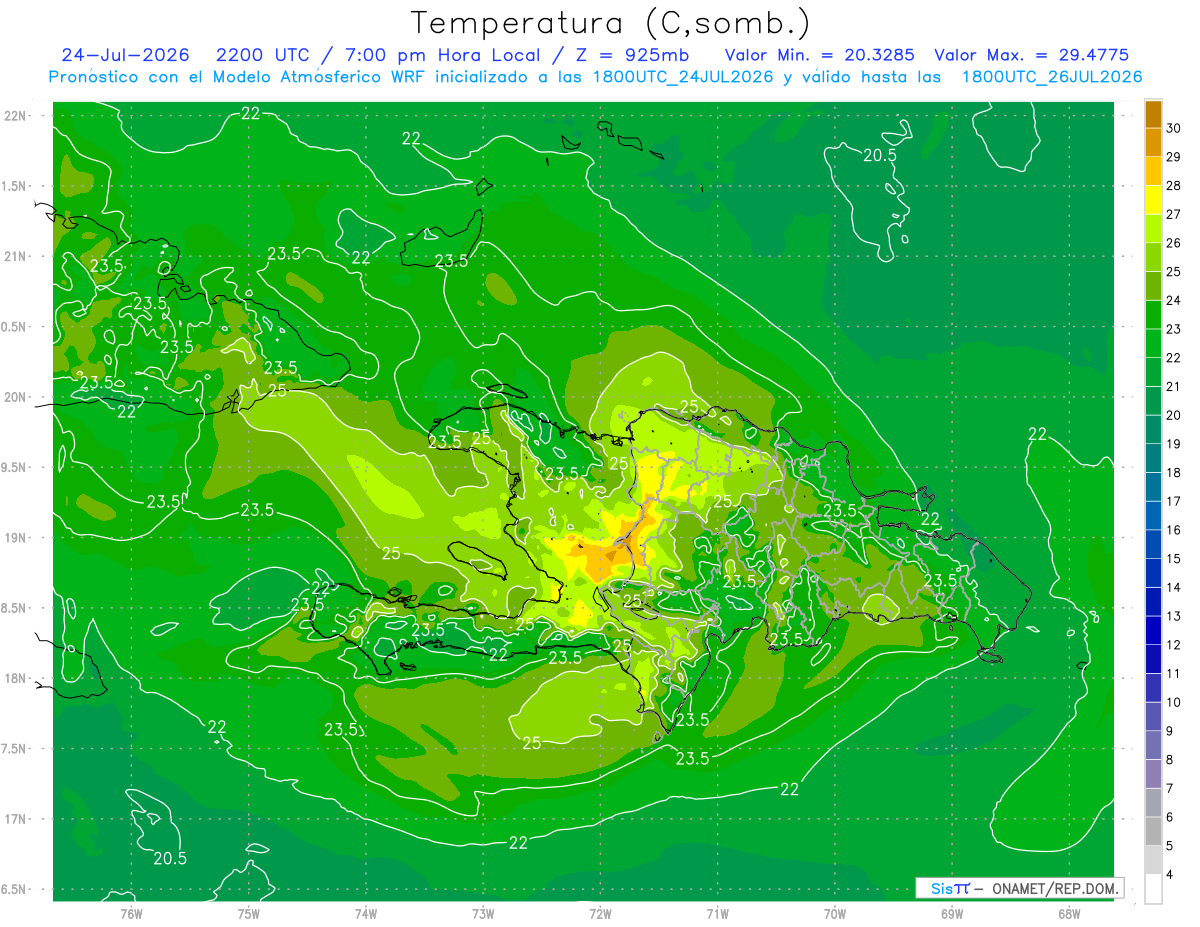The image size is (1200, 927).
Task: Click the 'Temperatura (C,somb.)' map title
Action: [x=611, y=23]
